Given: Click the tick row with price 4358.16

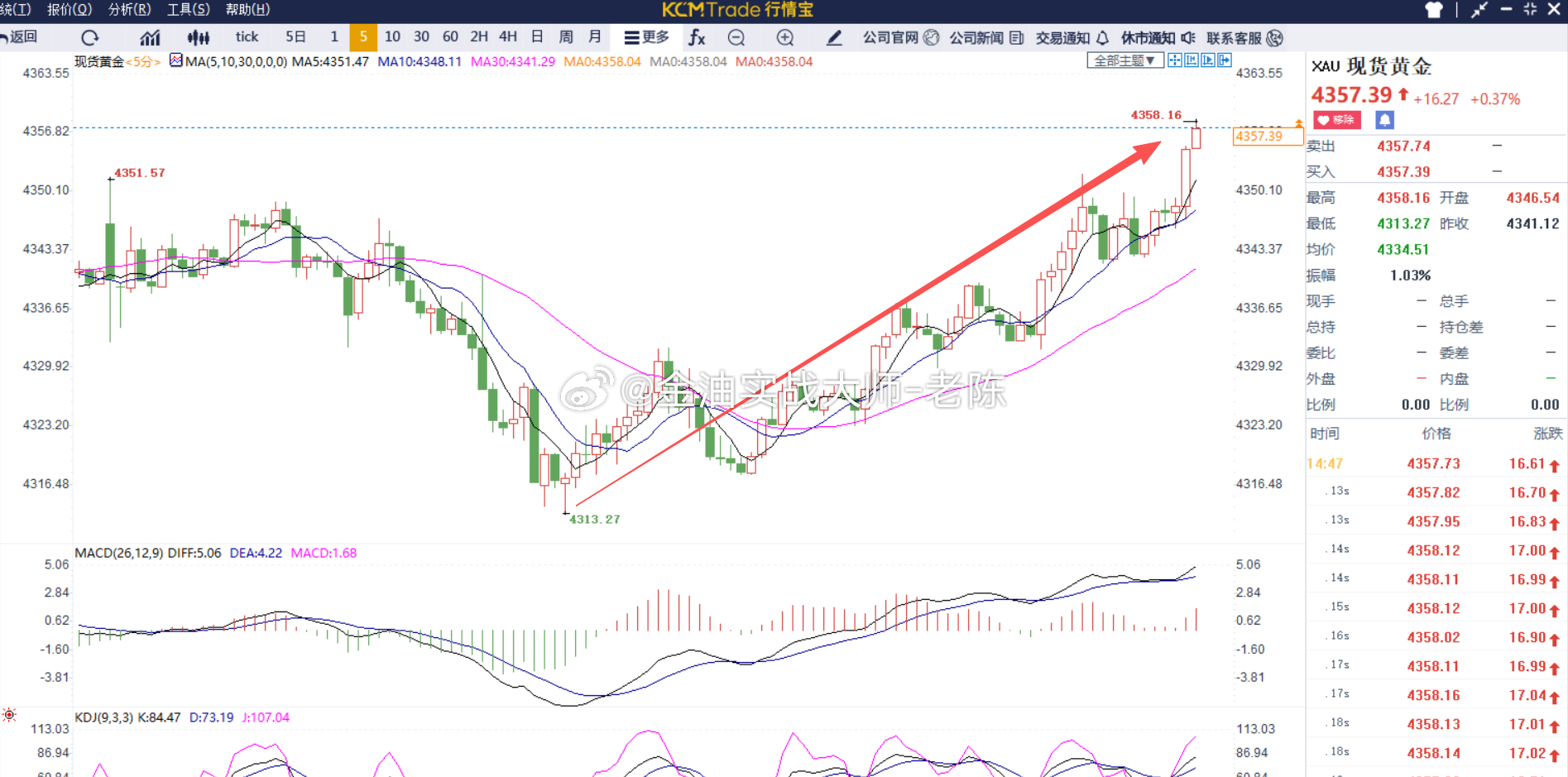Looking at the screenshot, I should click(x=1436, y=696).
